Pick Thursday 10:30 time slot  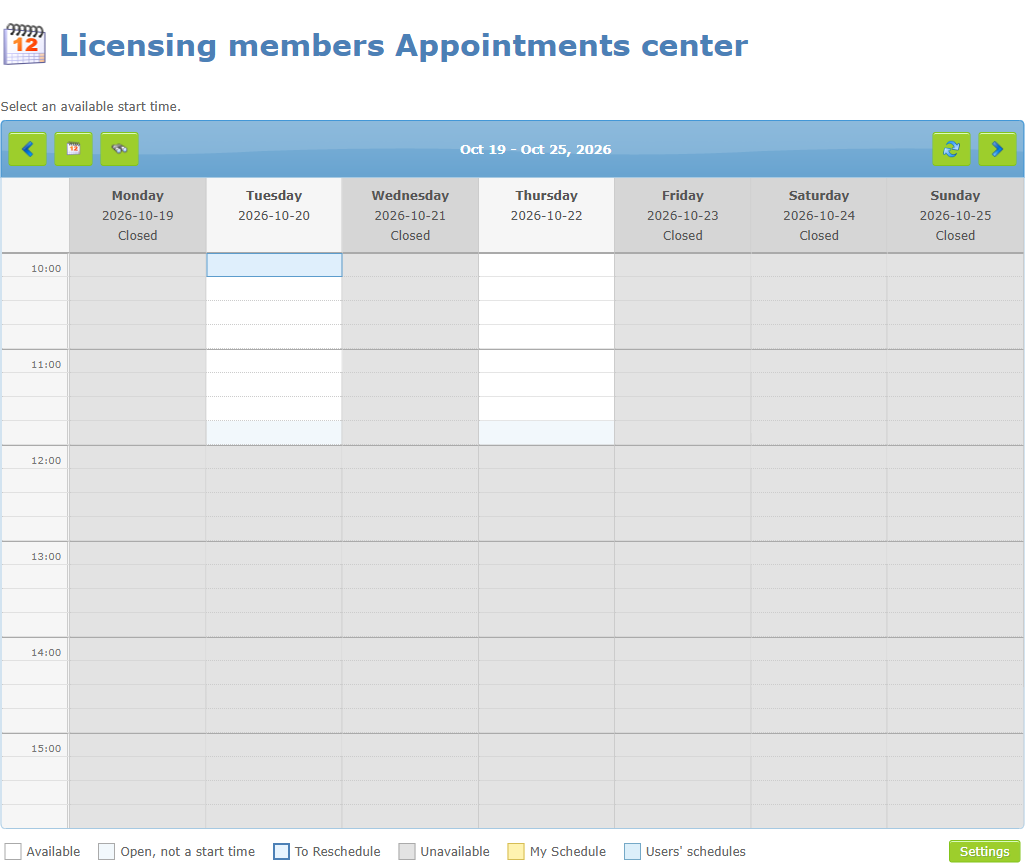point(546,313)
